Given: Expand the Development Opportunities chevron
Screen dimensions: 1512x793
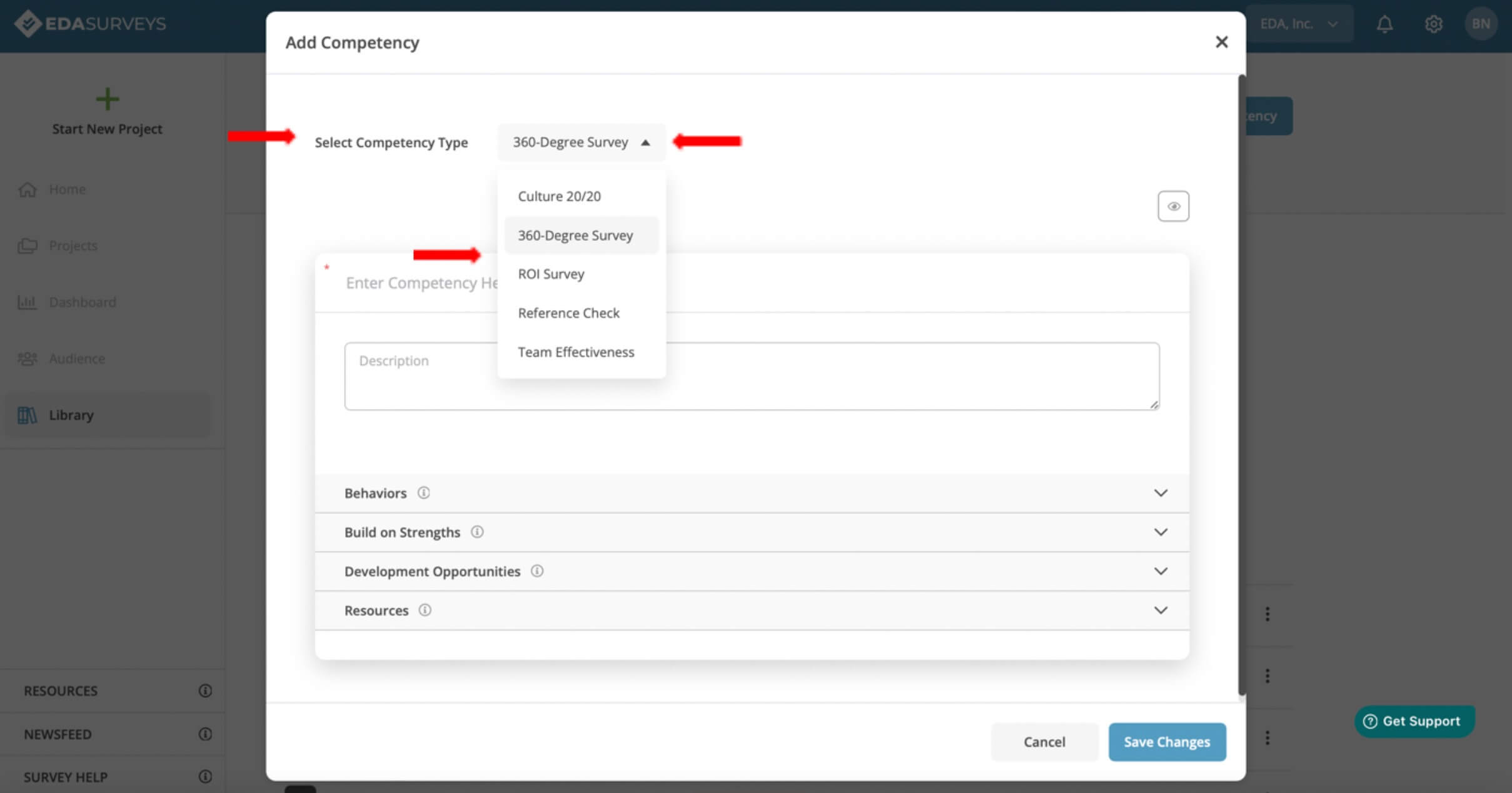Looking at the screenshot, I should pyautogui.click(x=1161, y=571).
